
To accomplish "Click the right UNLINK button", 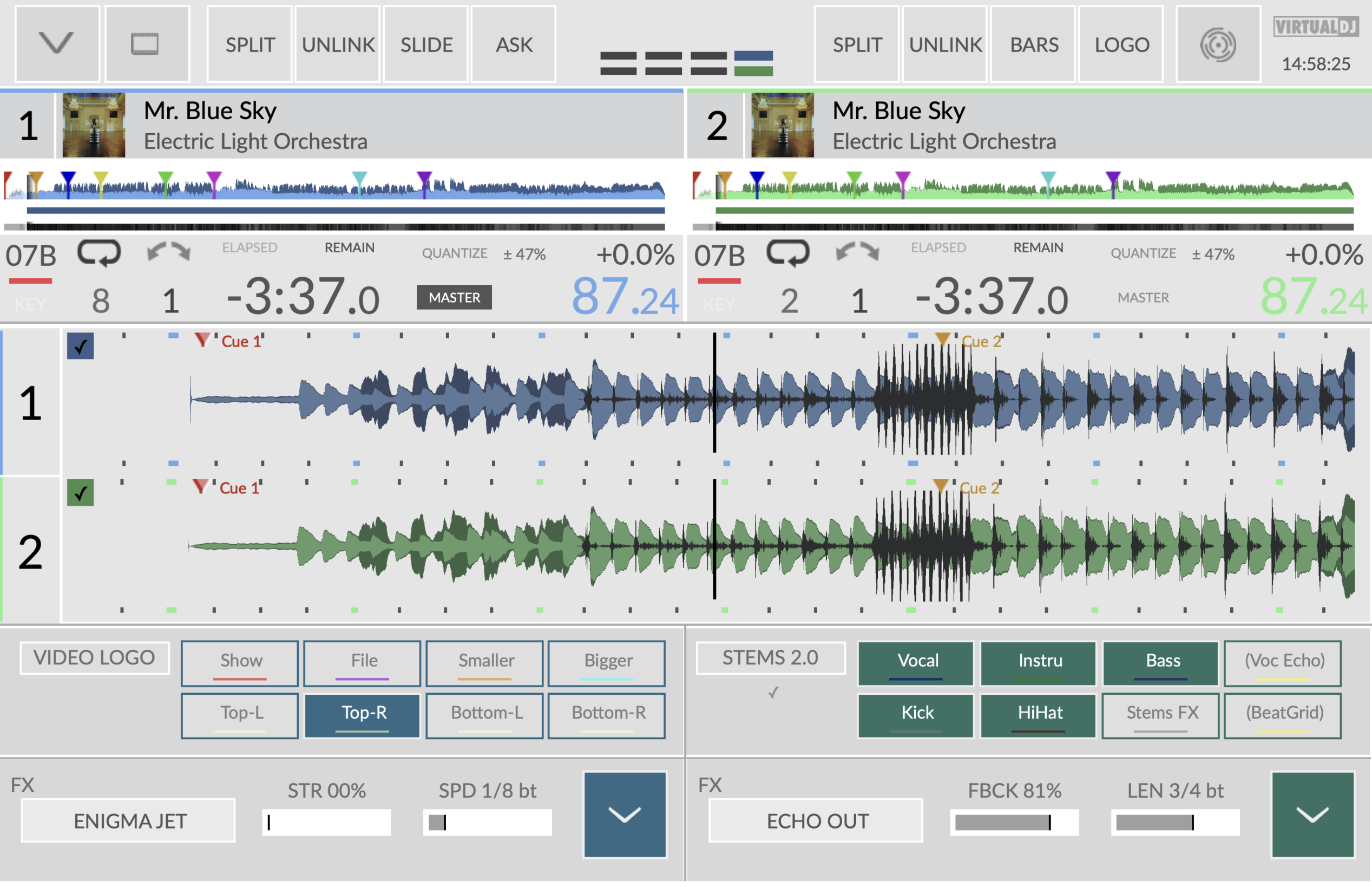I will point(946,44).
